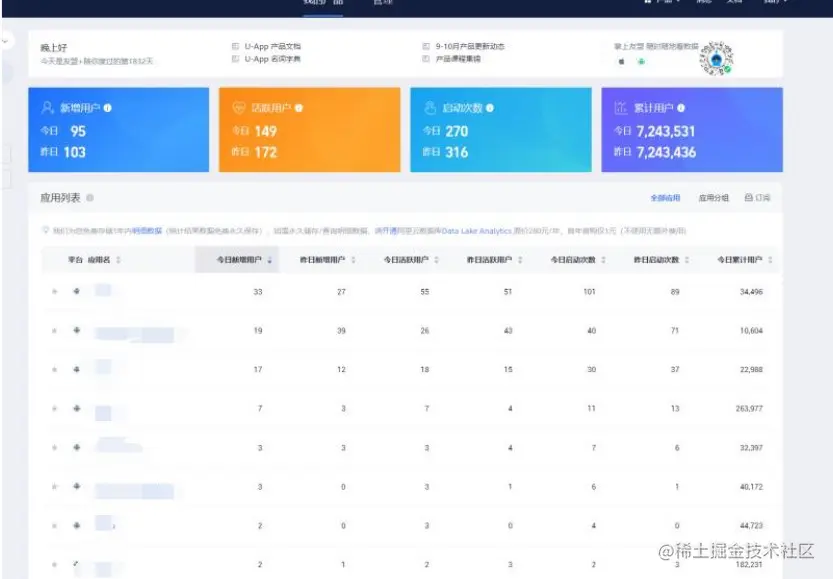Sort table by 今日活跃用户 column
833x579 pixels.
click(436, 260)
